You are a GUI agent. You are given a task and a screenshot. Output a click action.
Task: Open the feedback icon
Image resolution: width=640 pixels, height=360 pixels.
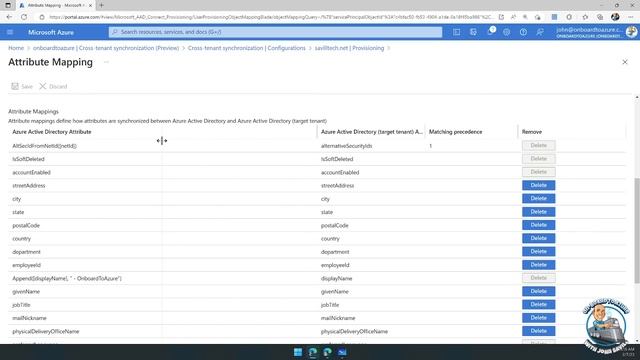coord(540,32)
